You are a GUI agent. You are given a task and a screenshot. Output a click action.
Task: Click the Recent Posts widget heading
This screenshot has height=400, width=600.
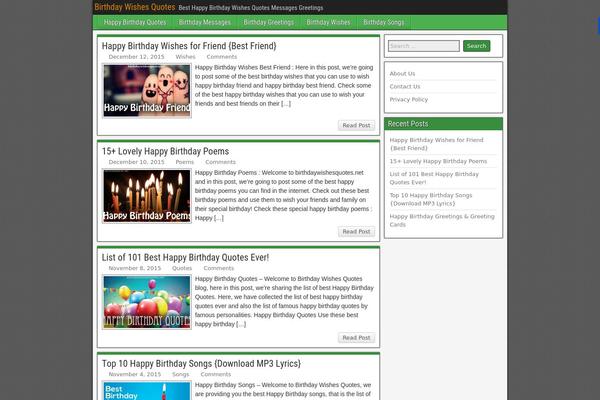tap(408, 124)
